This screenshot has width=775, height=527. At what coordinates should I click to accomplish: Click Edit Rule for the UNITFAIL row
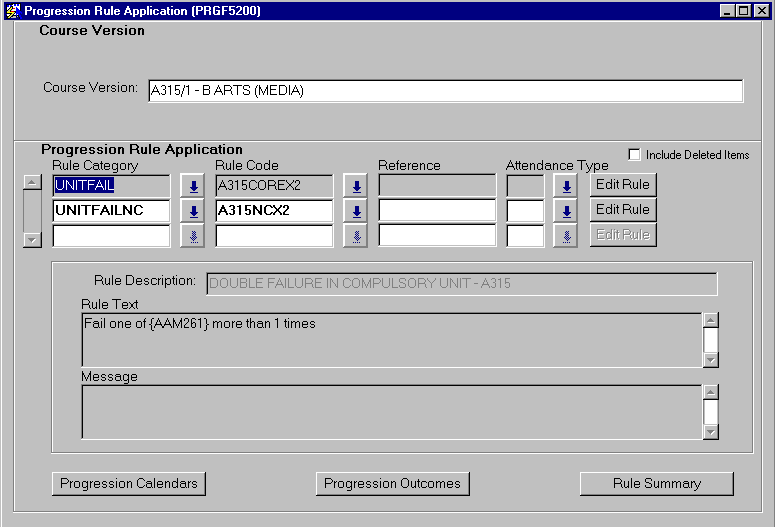point(622,184)
